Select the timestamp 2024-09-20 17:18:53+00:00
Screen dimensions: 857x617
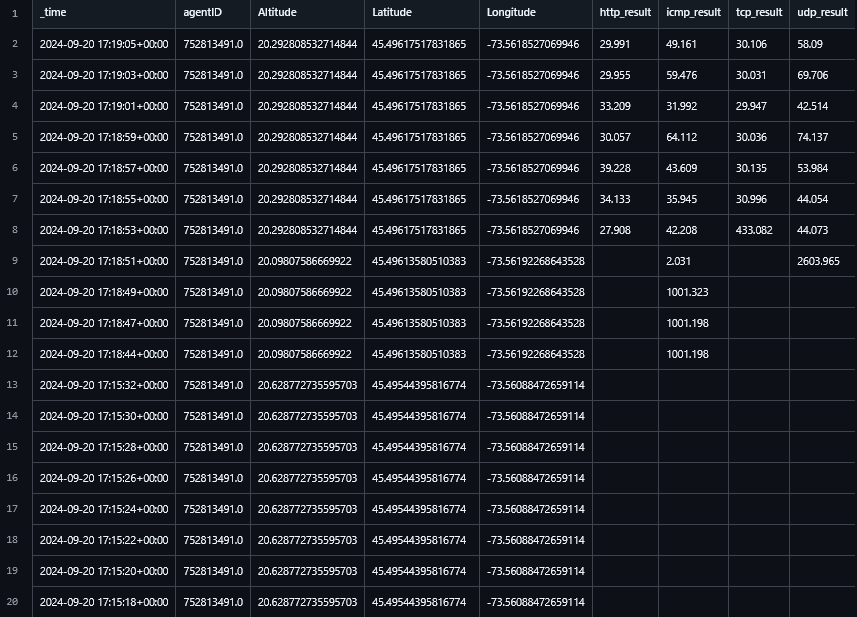pyautogui.click(x=104, y=231)
